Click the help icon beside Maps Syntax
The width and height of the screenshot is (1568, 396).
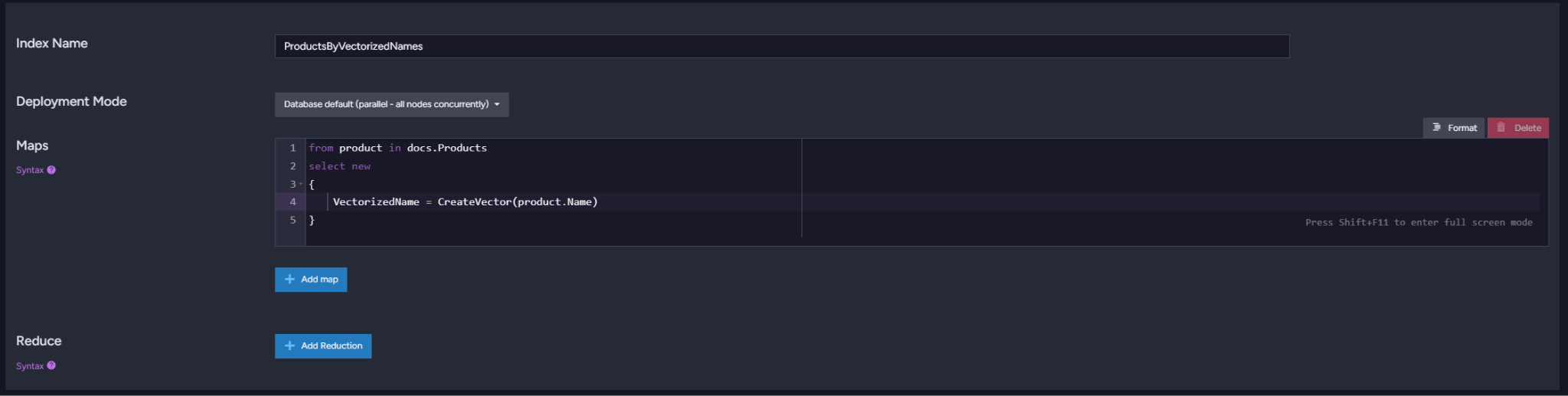point(51,170)
